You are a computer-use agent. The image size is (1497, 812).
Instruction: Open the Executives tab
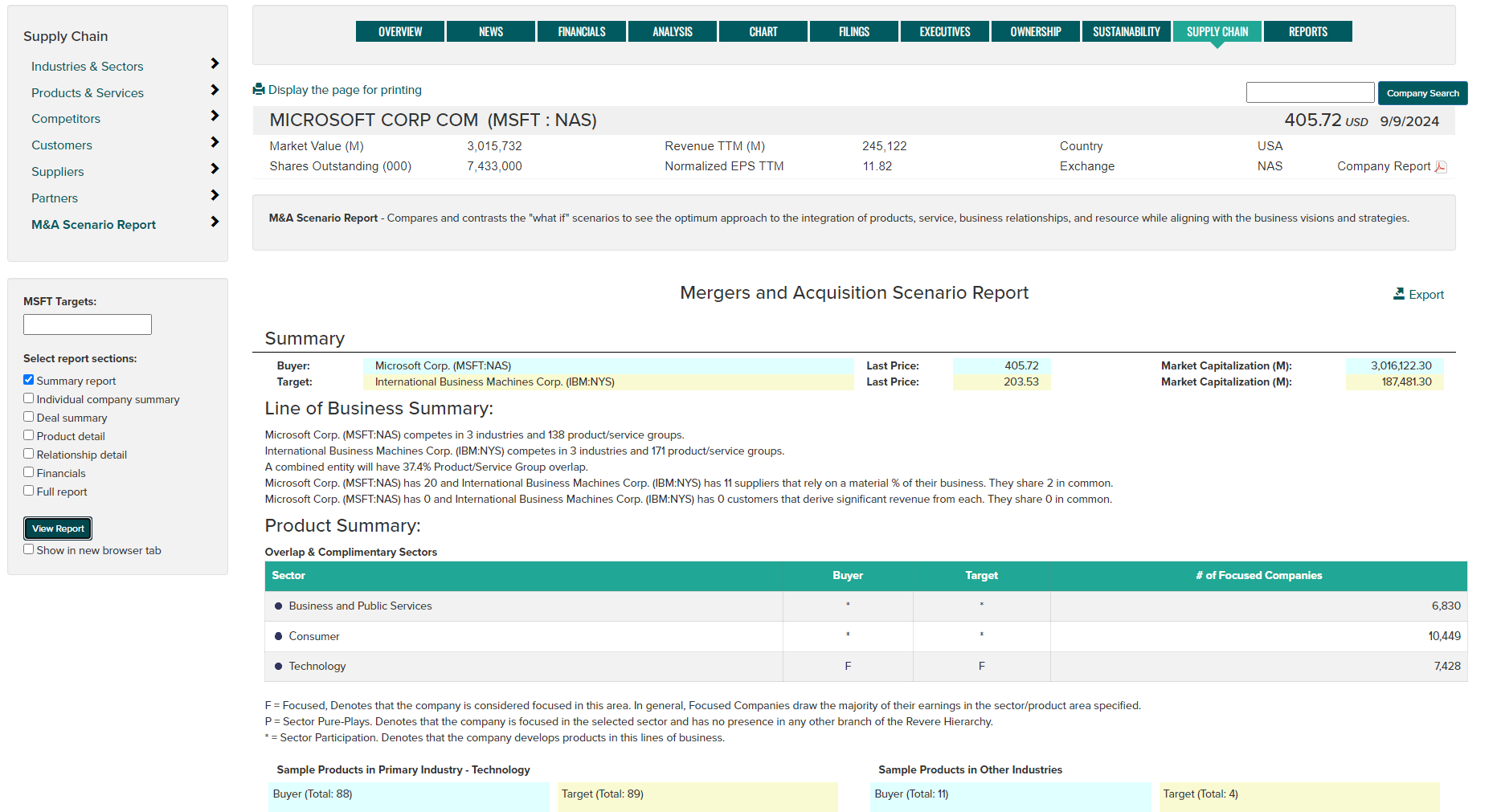pyautogui.click(x=945, y=31)
